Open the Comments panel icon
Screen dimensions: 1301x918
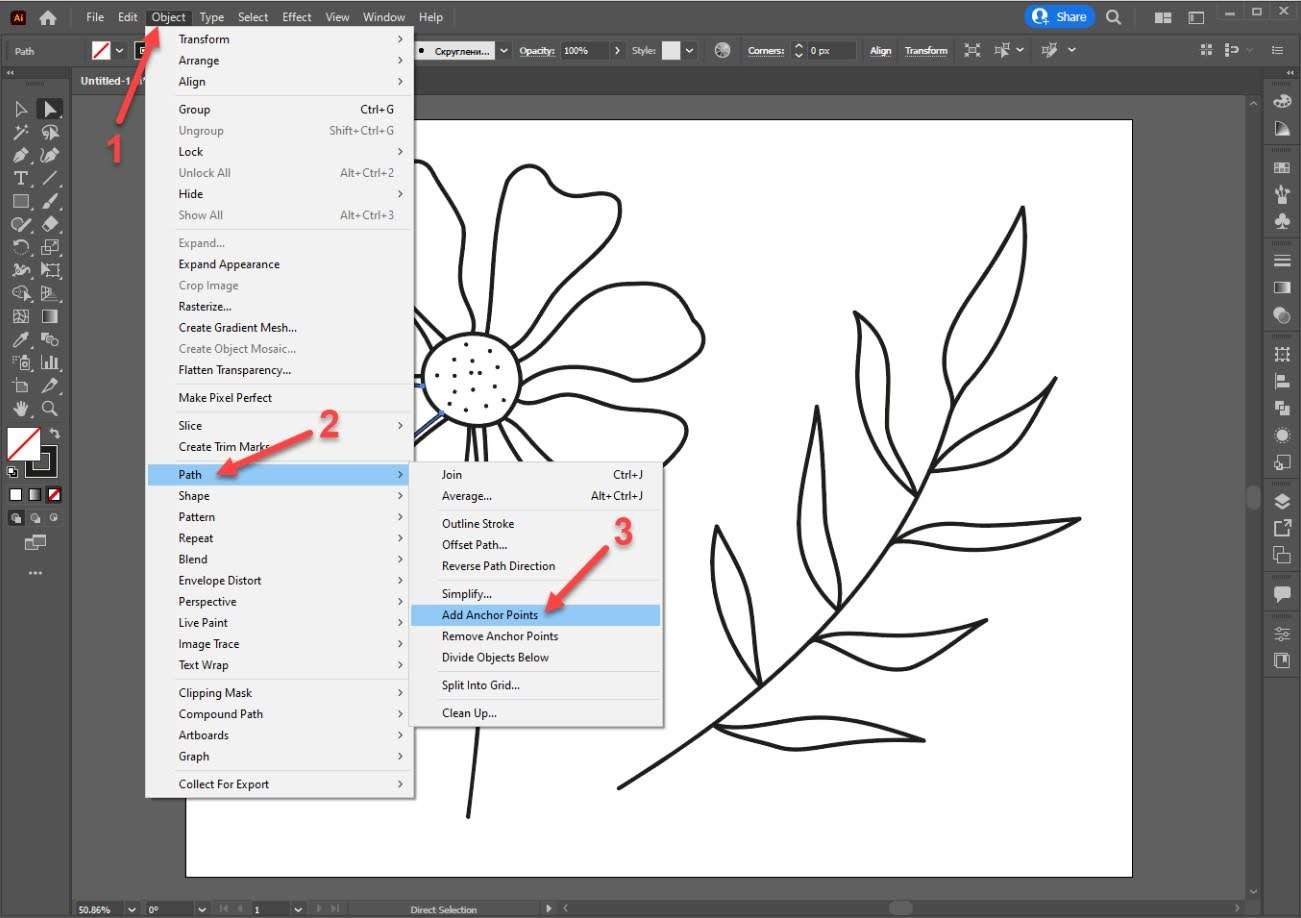tap(1282, 593)
